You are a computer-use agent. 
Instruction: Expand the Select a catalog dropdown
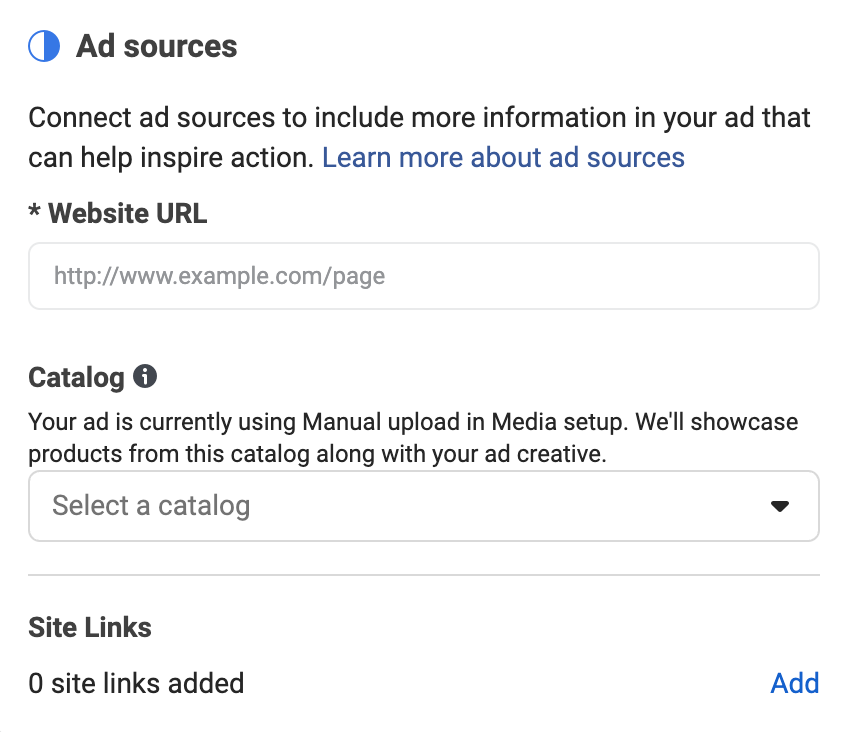point(424,506)
